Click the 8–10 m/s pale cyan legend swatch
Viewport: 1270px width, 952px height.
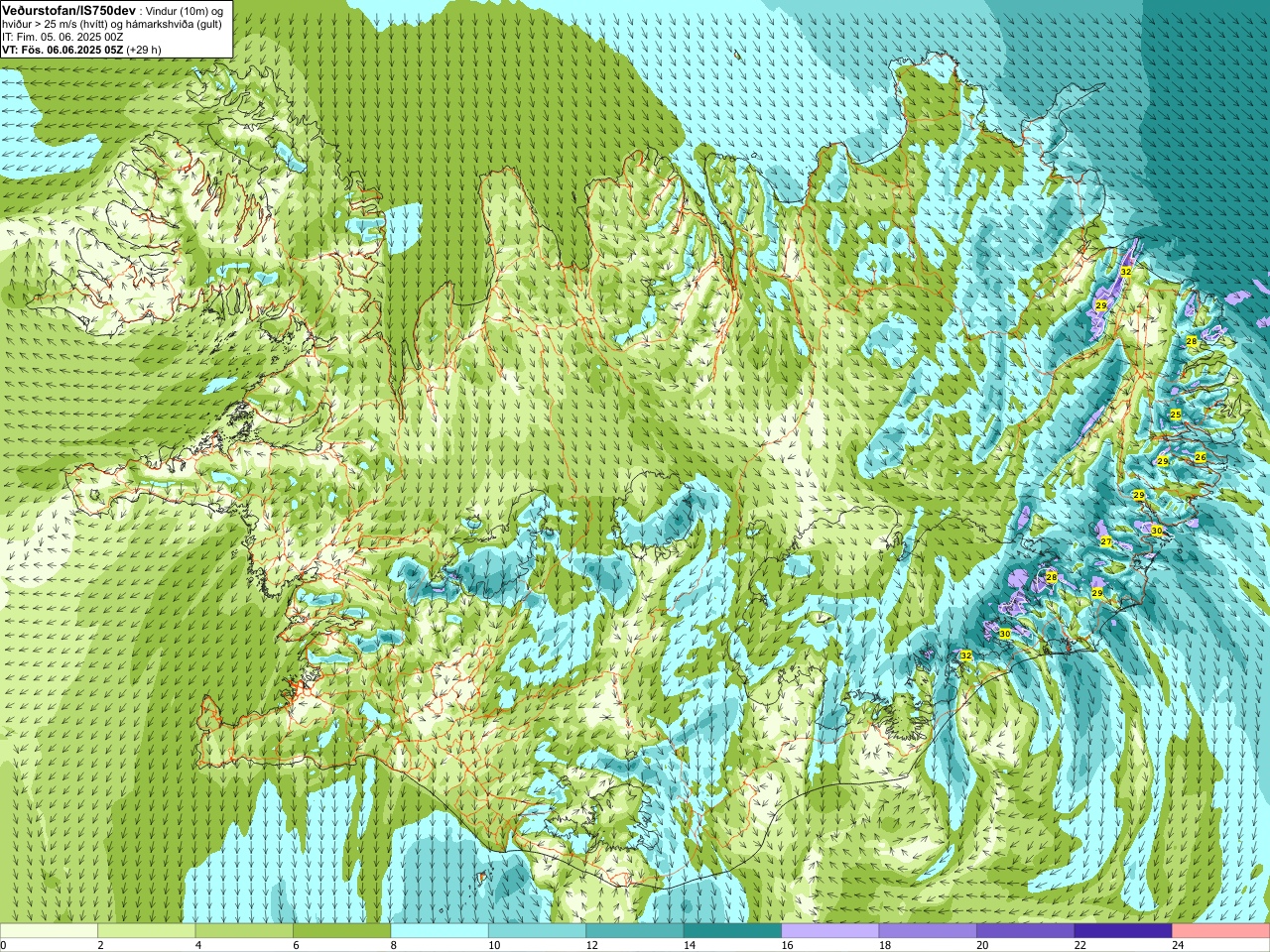pyautogui.click(x=440, y=931)
